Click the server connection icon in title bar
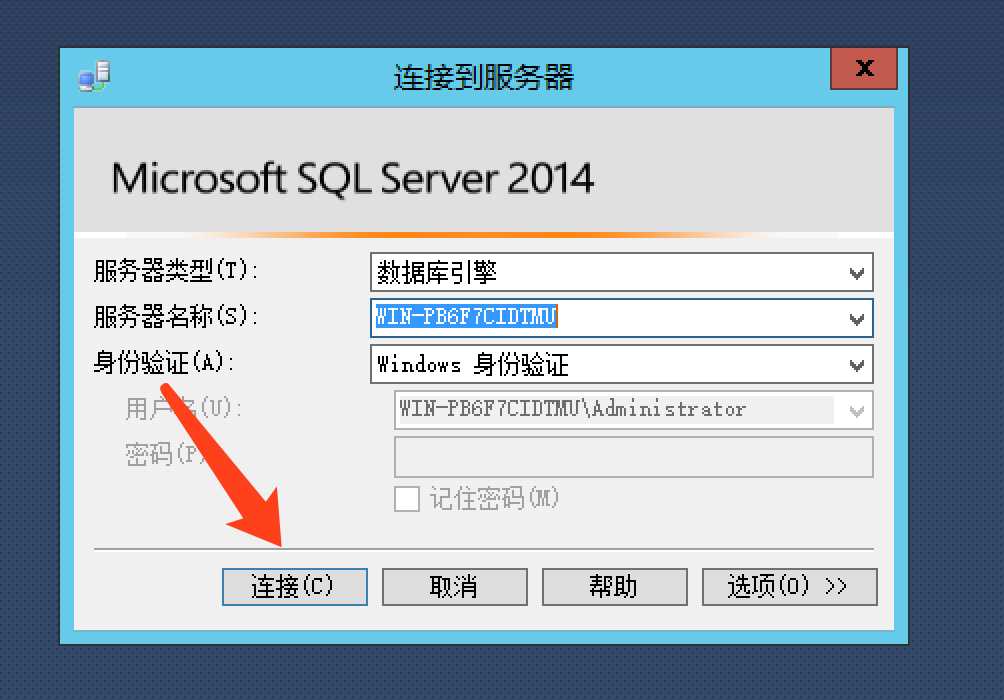 (x=95, y=77)
